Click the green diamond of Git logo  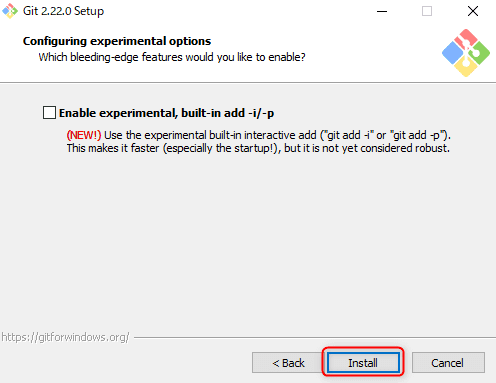click(479, 53)
